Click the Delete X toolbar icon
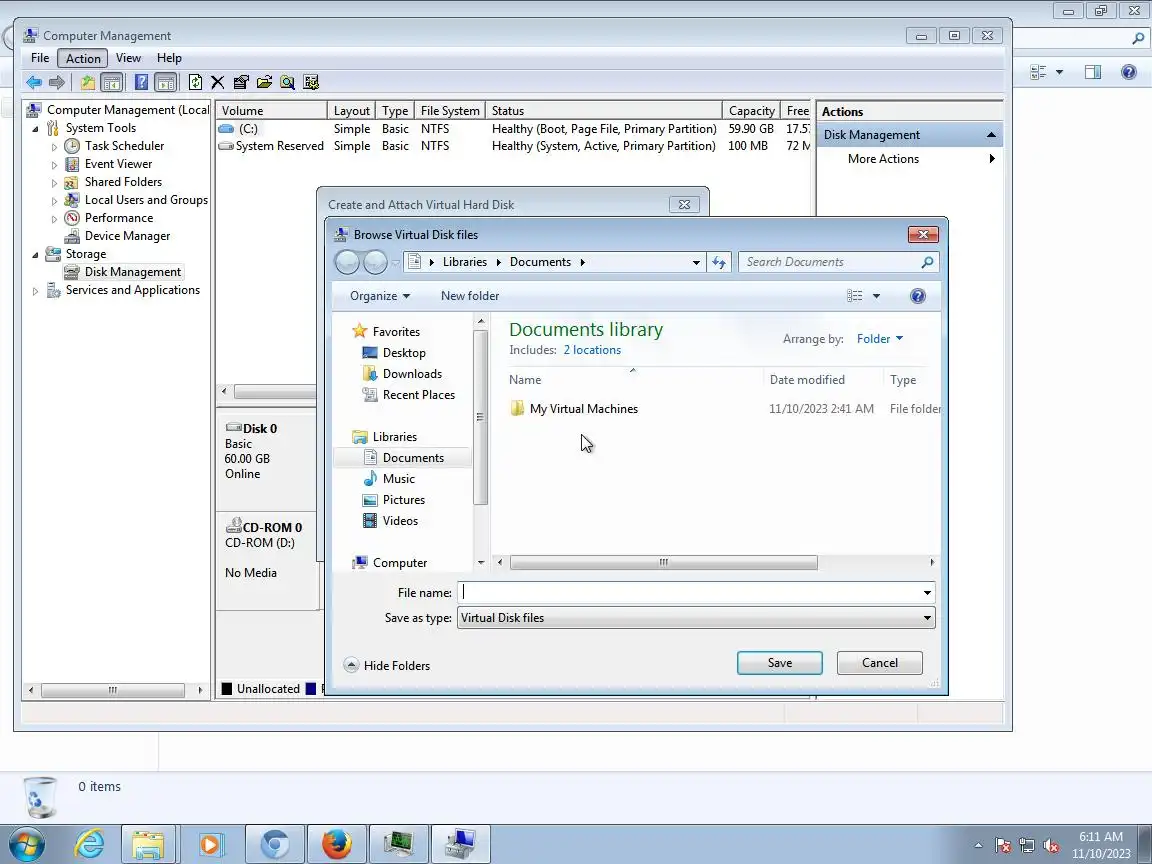 pos(217,82)
